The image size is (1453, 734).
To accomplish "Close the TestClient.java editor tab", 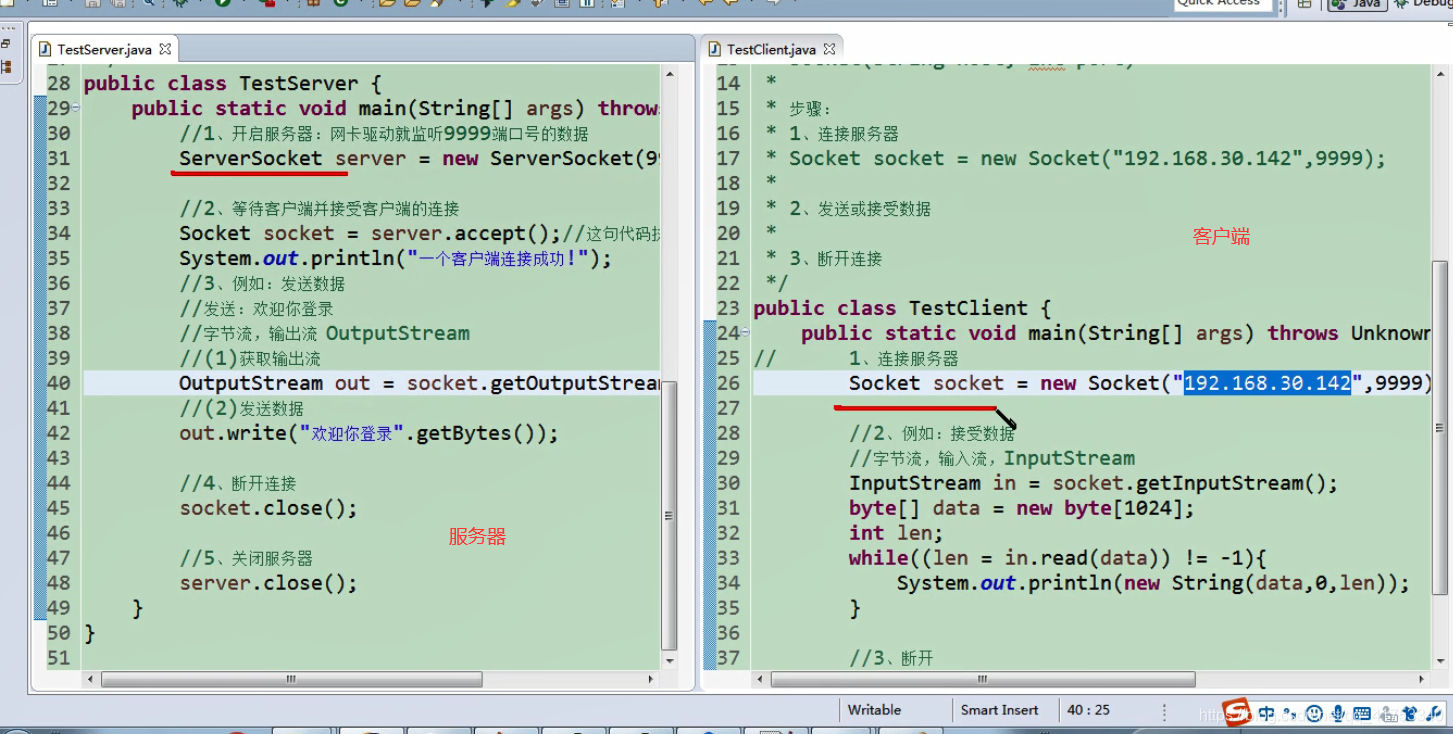I will 829,48.
